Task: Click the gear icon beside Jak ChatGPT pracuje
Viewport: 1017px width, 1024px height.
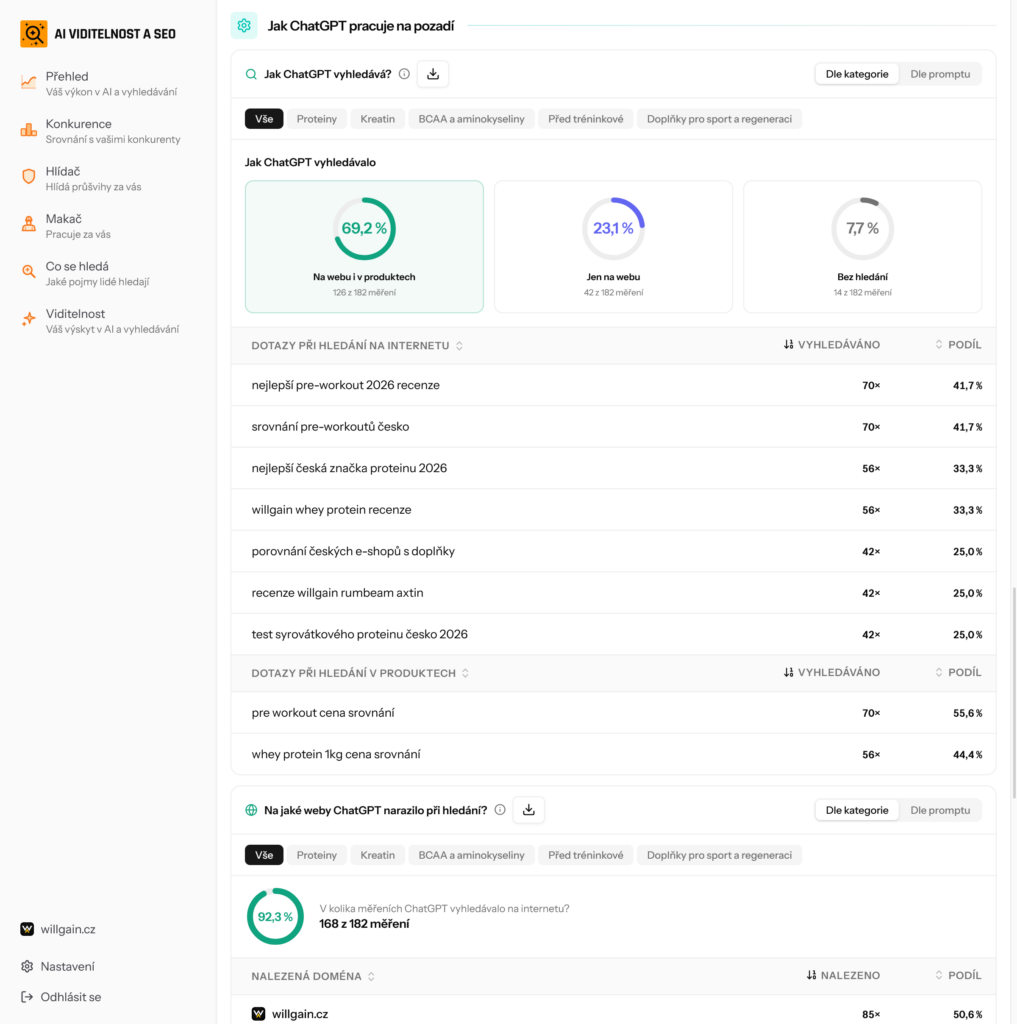Action: pyautogui.click(x=244, y=25)
